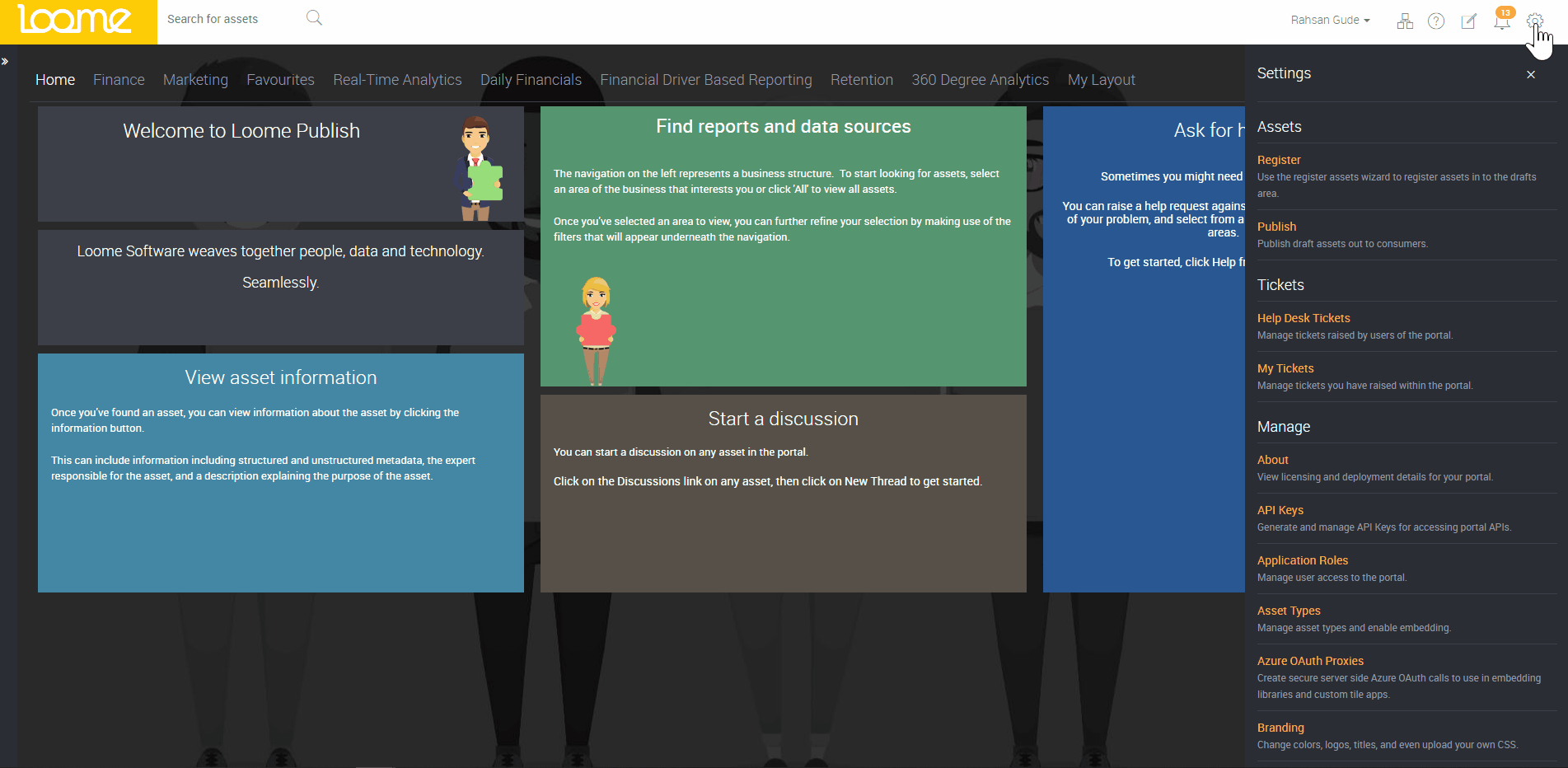1568x768 pixels.
Task: Open the Branding link
Action: (x=1280, y=728)
